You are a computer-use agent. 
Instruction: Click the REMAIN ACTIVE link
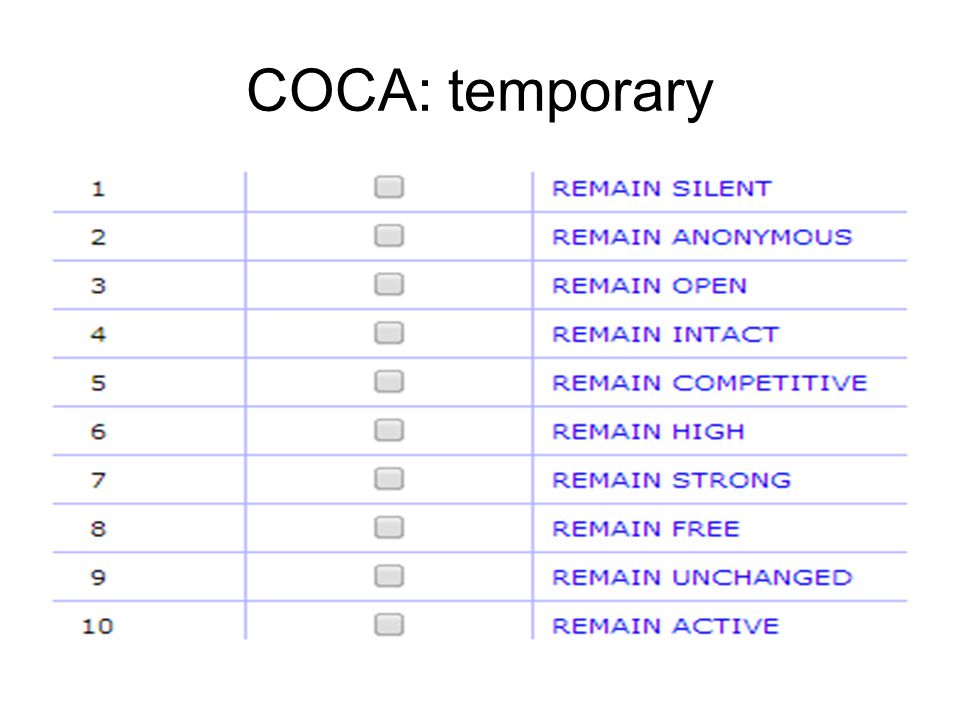[x=666, y=626]
